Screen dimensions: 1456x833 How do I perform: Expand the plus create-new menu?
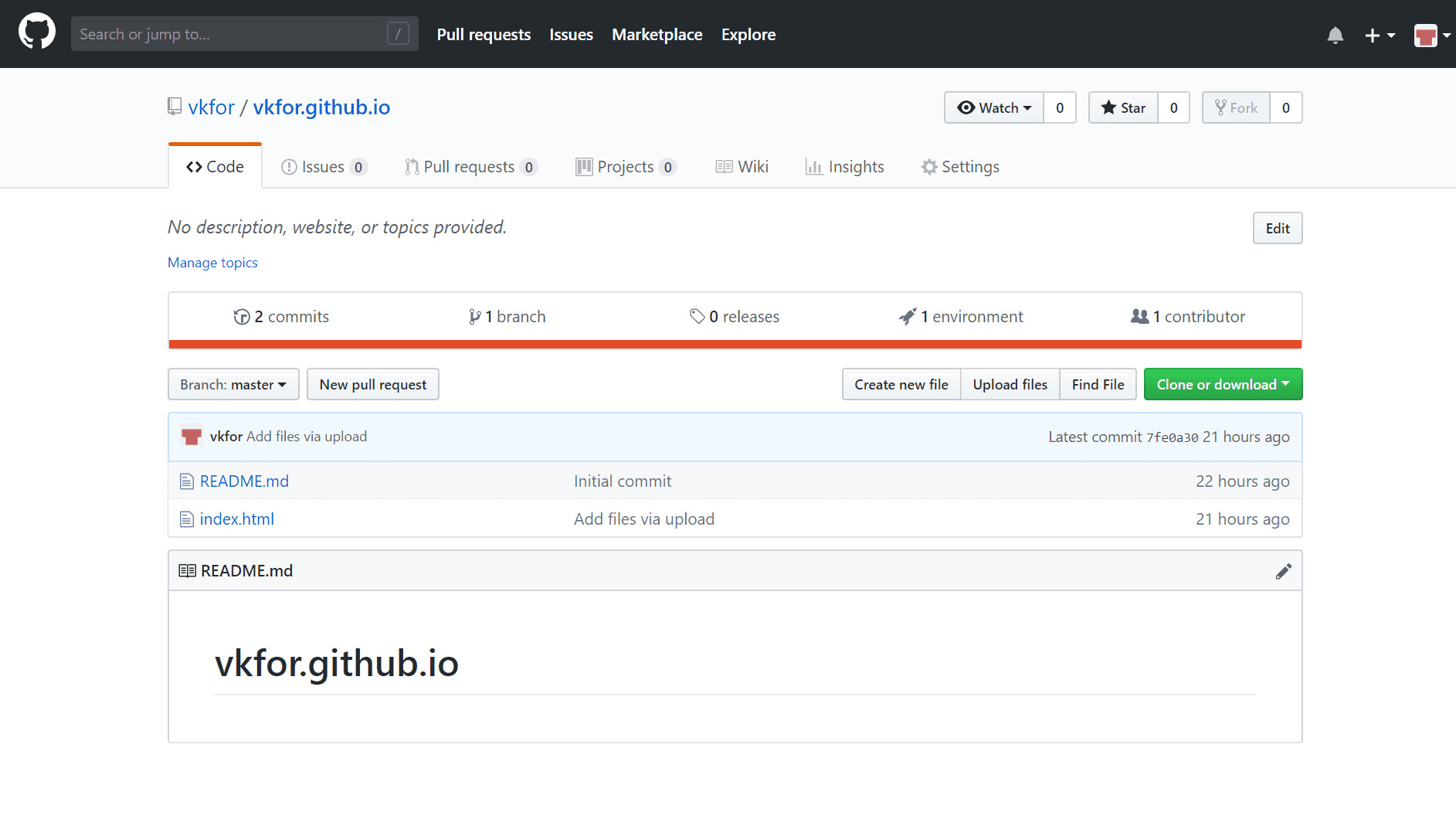(x=1379, y=35)
